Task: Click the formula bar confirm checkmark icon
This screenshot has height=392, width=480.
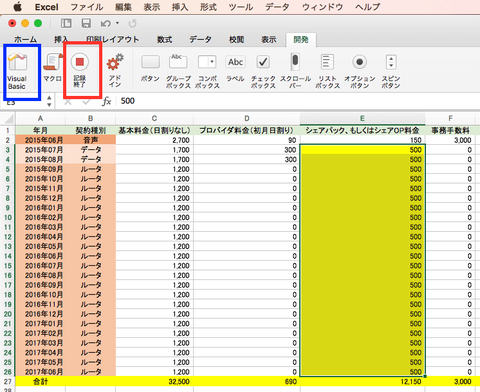Action: 86,102
